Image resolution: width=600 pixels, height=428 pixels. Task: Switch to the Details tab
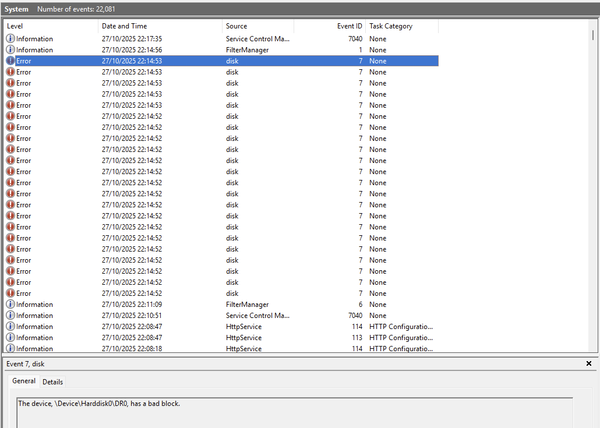coord(52,382)
